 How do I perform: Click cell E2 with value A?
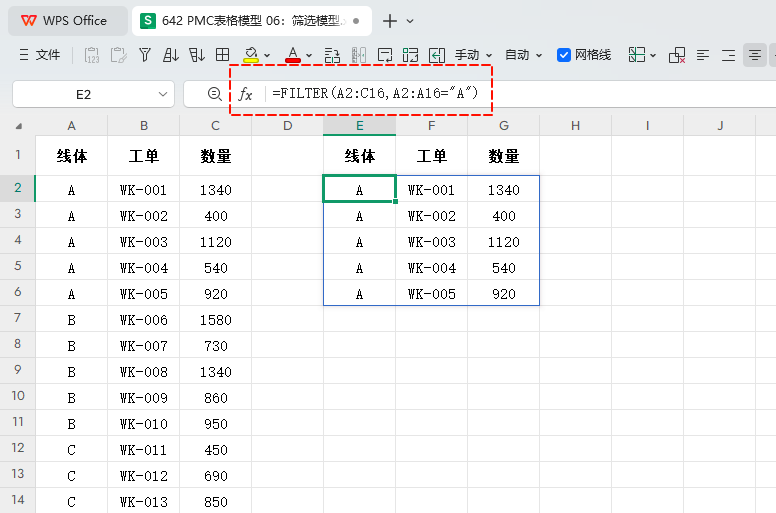[x=359, y=190]
